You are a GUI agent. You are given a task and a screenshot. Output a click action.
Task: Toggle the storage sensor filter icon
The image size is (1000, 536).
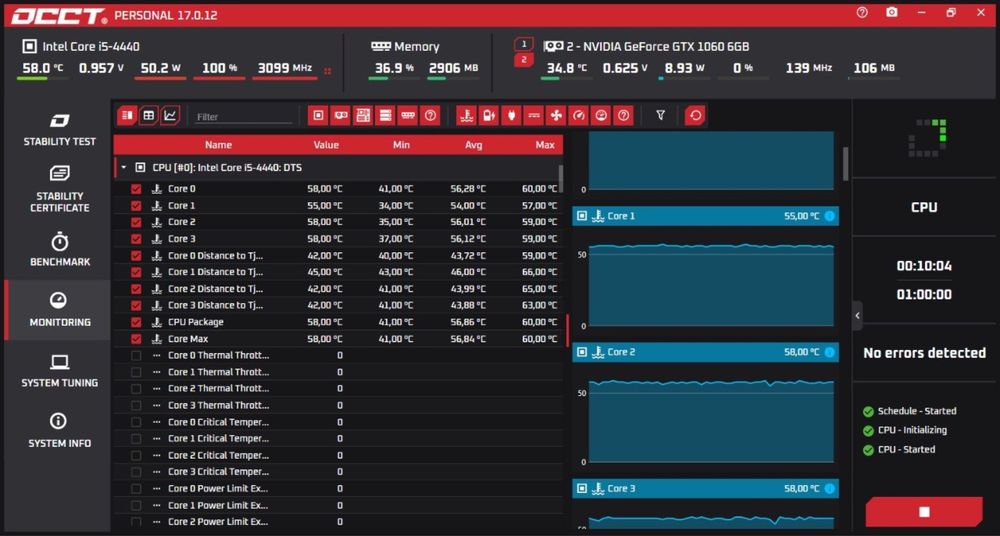[385, 115]
